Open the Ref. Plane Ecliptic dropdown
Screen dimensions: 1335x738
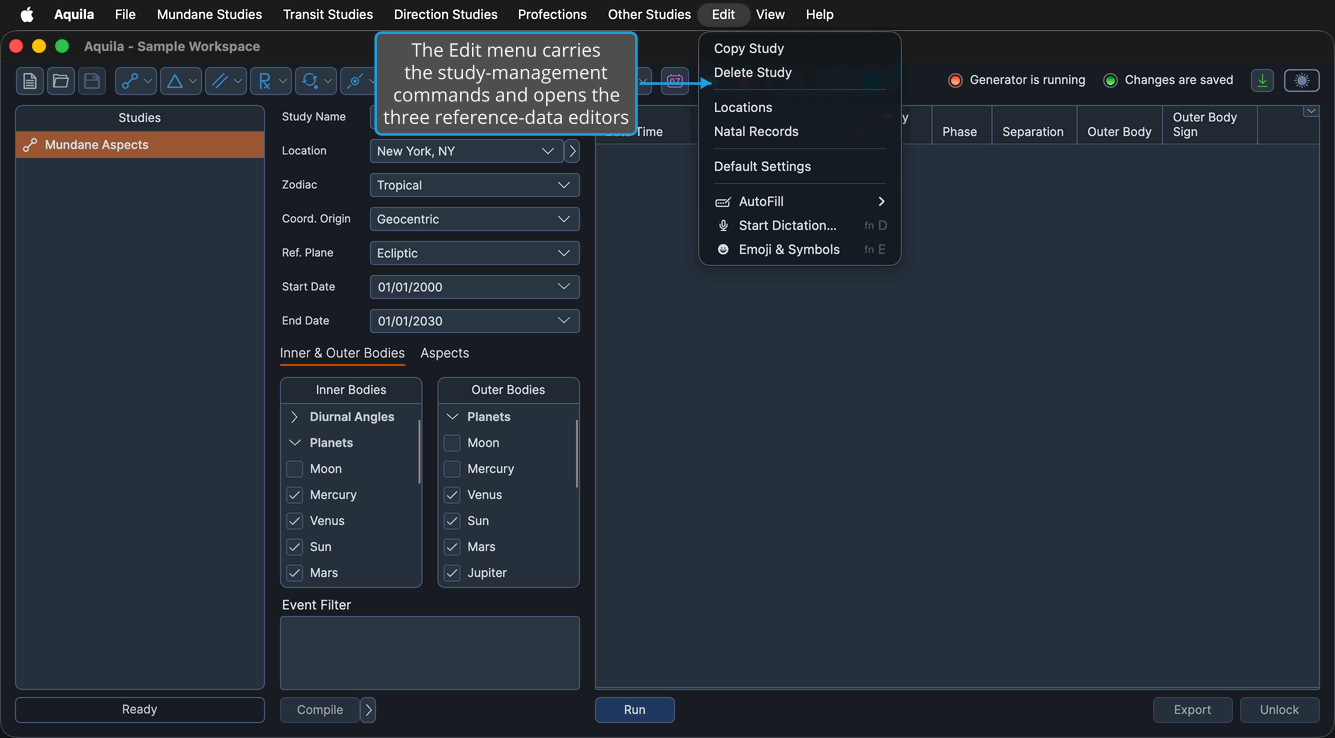(475, 253)
